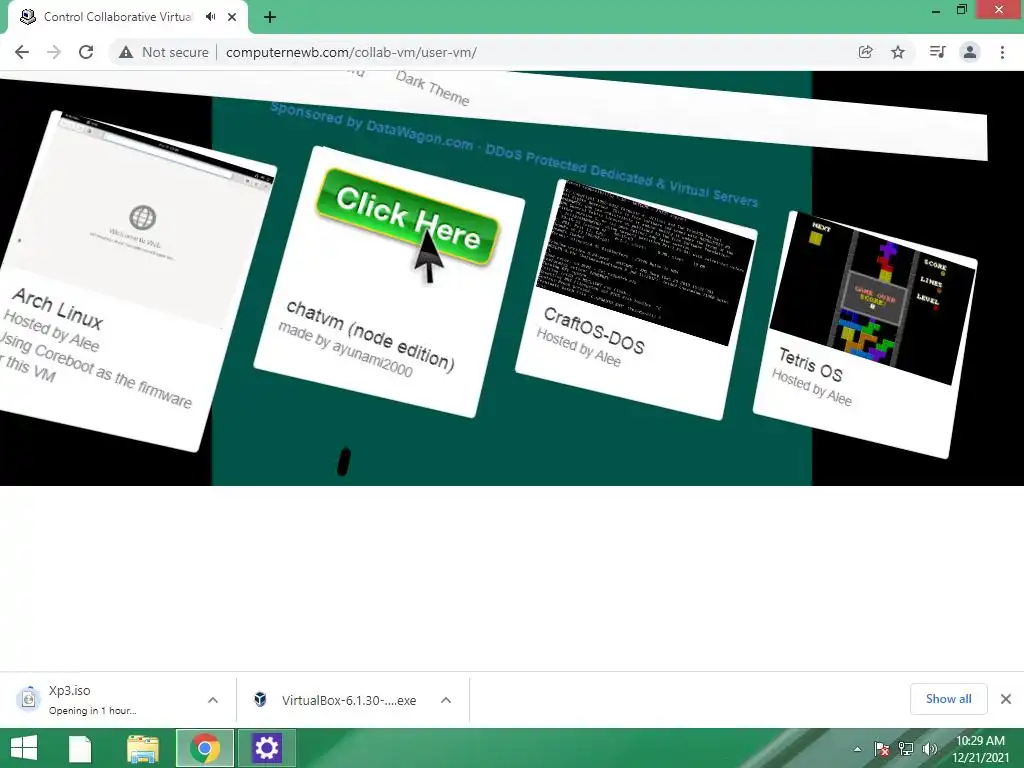Open the chatvm (node edition) Click Here card

tap(389, 281)
